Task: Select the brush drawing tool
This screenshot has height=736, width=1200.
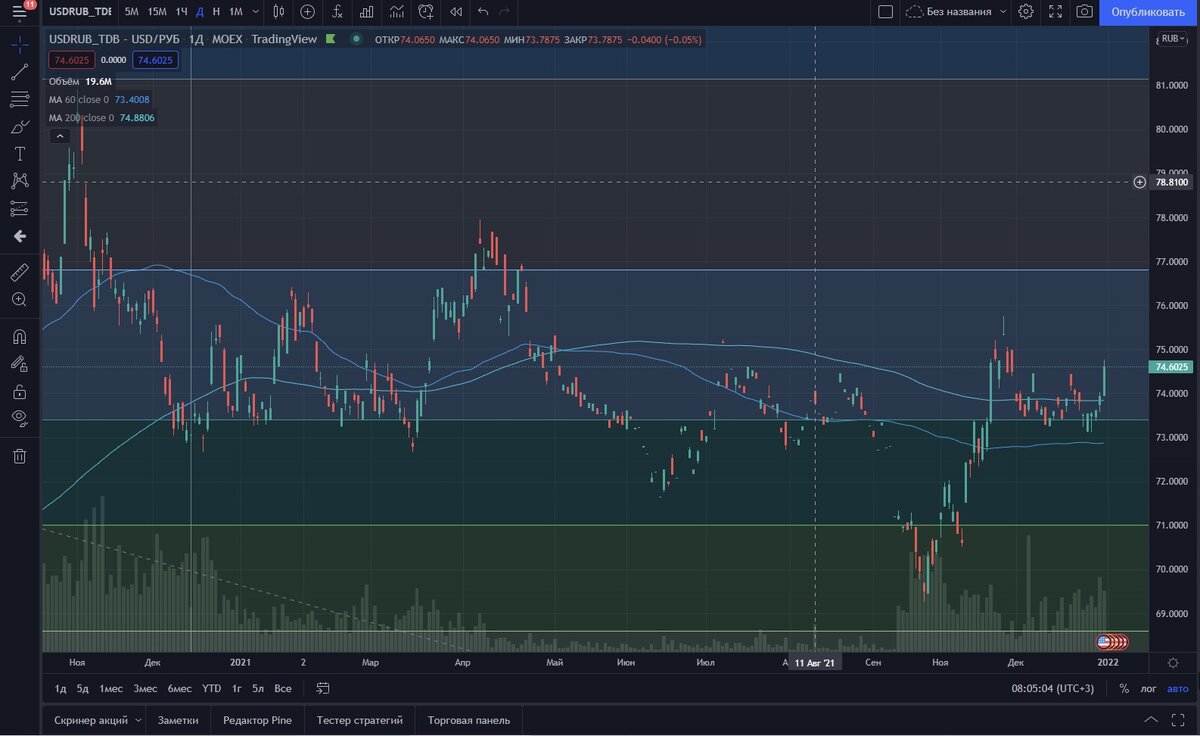Action: (20, 126)
